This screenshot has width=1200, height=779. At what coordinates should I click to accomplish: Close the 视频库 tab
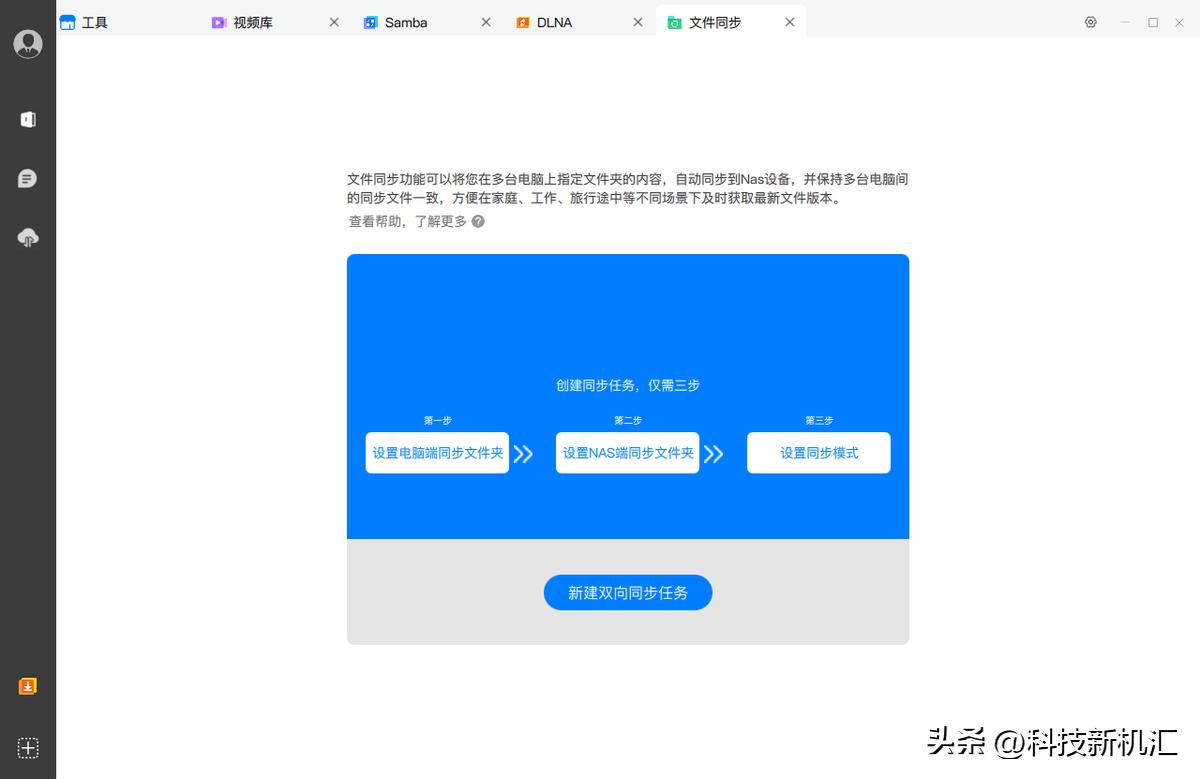334,21
